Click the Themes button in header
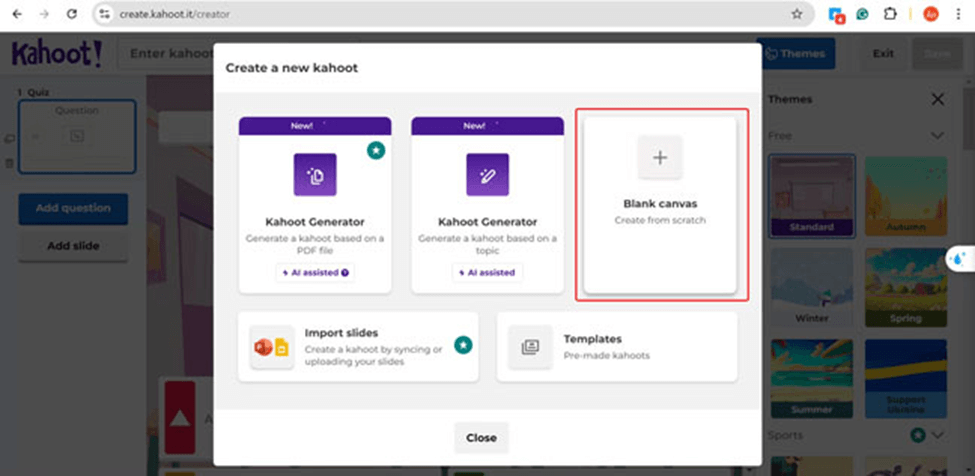 pyautogui.click(x=798, y=53)
